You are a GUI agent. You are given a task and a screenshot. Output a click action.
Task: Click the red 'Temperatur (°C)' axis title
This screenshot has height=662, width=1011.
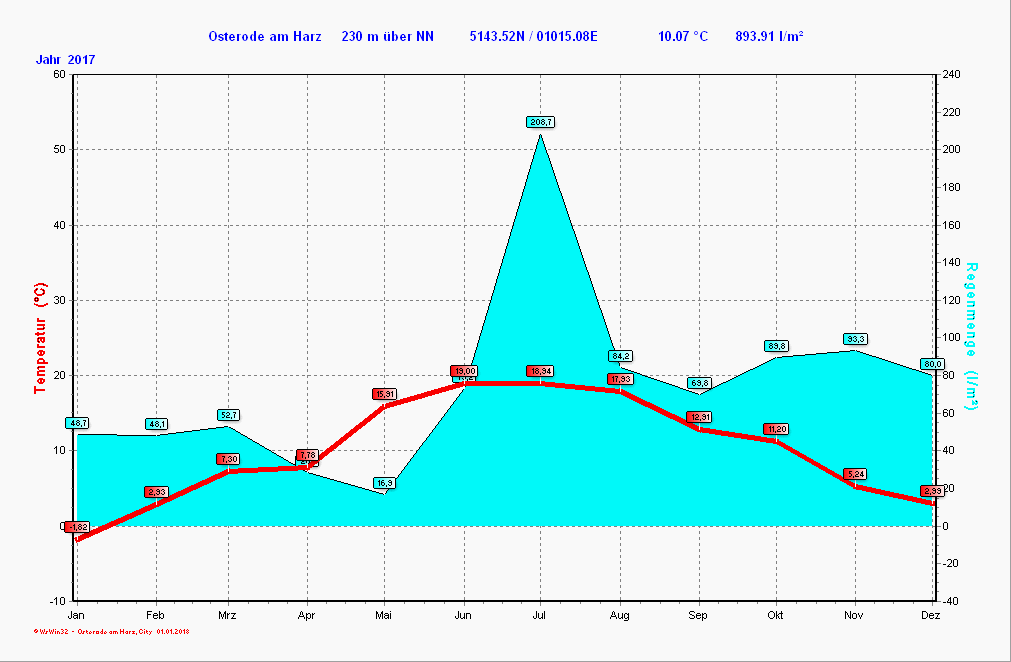(x=41, y=336)
